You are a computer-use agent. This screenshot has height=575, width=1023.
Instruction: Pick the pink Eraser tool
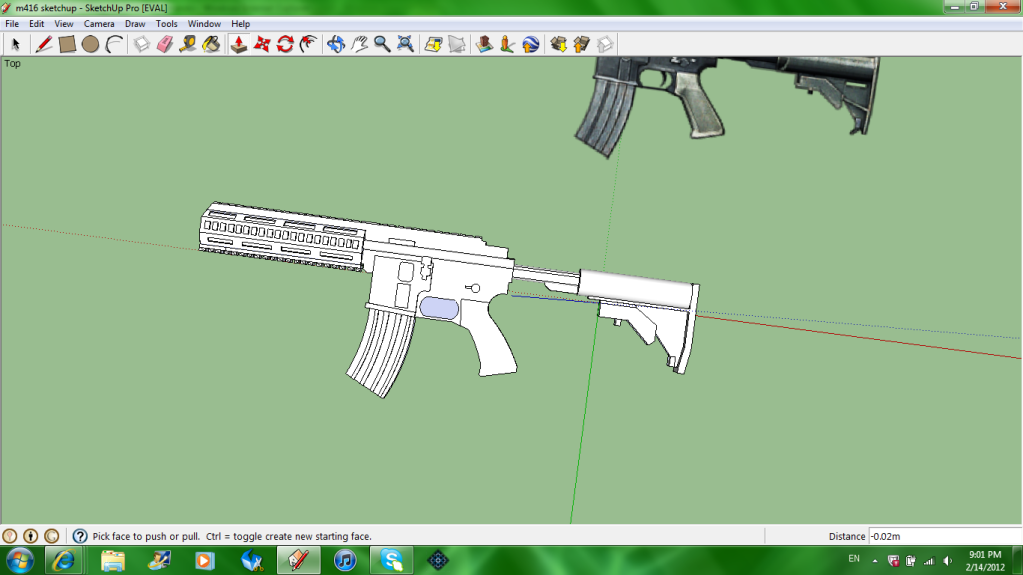165,44
